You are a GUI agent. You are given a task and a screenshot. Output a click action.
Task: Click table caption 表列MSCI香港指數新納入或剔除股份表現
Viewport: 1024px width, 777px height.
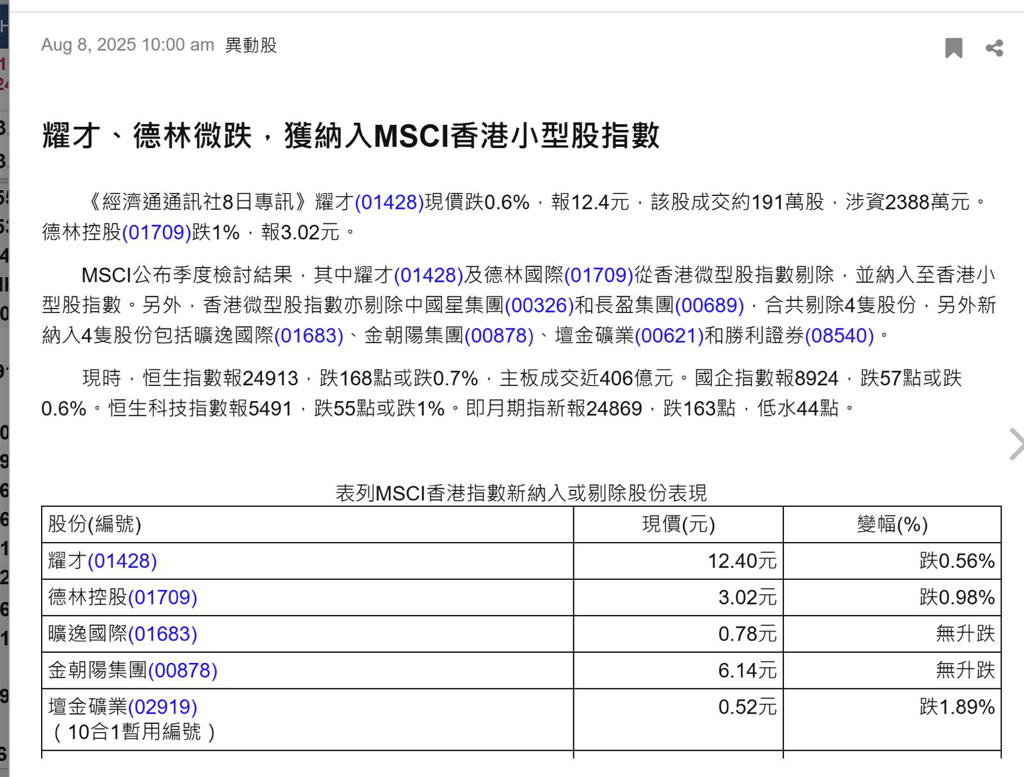coord(521,493)
